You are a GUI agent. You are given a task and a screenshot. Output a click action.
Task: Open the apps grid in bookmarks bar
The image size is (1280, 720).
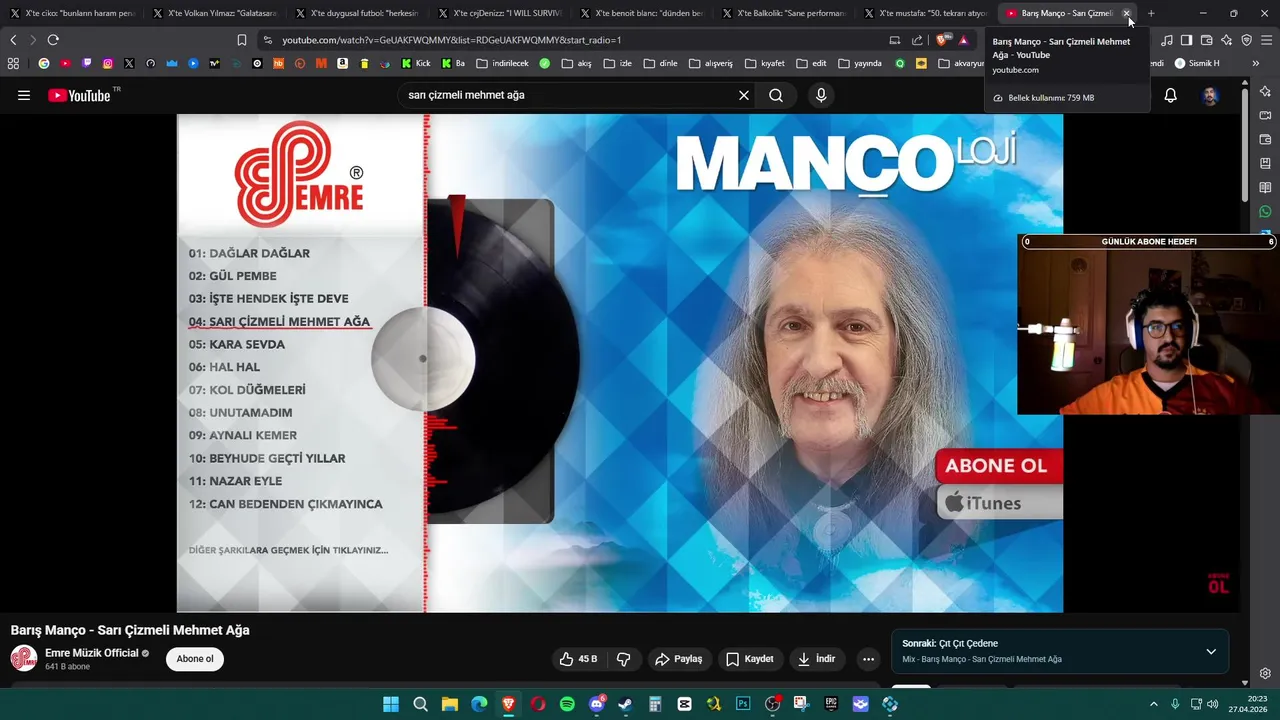point(13,63)
